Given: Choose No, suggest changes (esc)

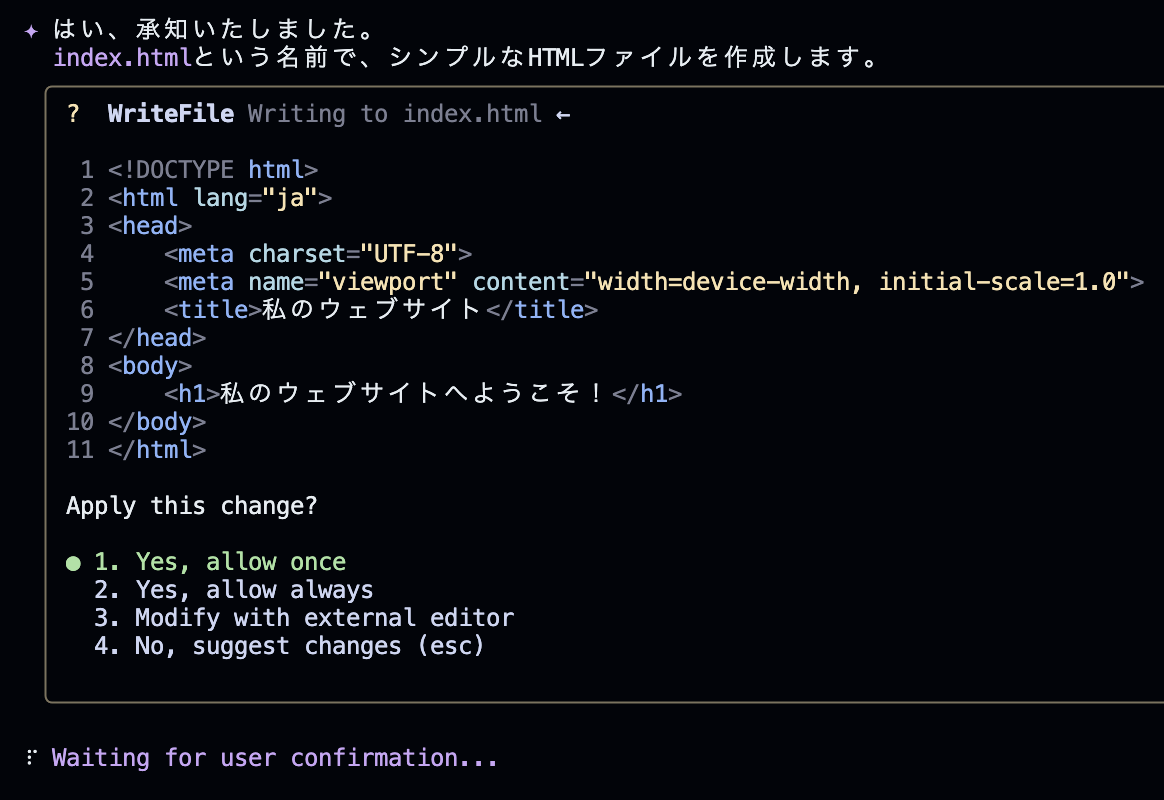Looking at the screenshot, I should tap(289, 646).
